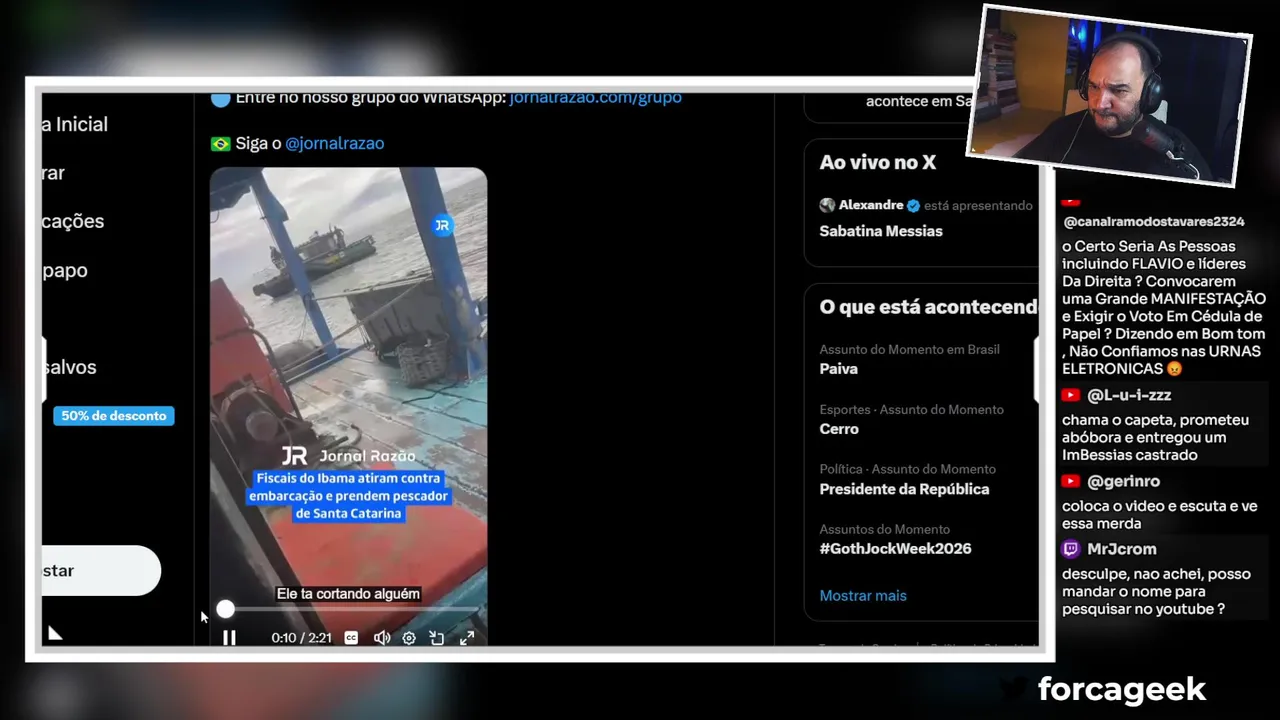Viewport: 1280px width, 720px height.
Task: Click the video progress slider handle
Action: tap(225, 609)
